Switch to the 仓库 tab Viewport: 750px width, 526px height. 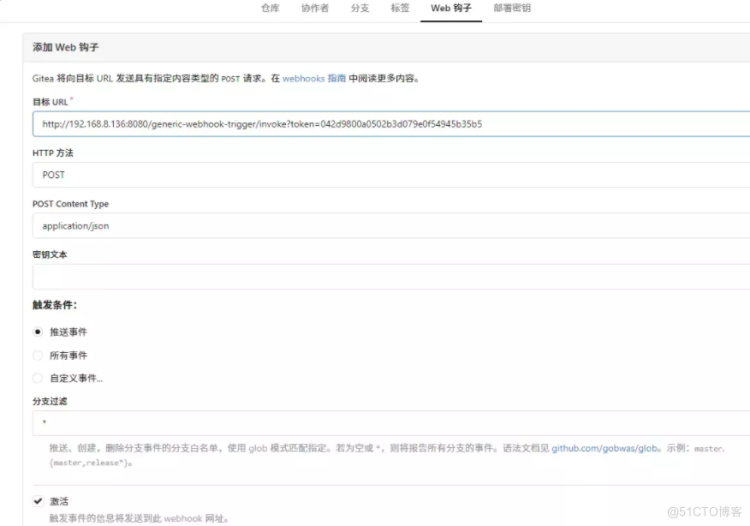270,8
